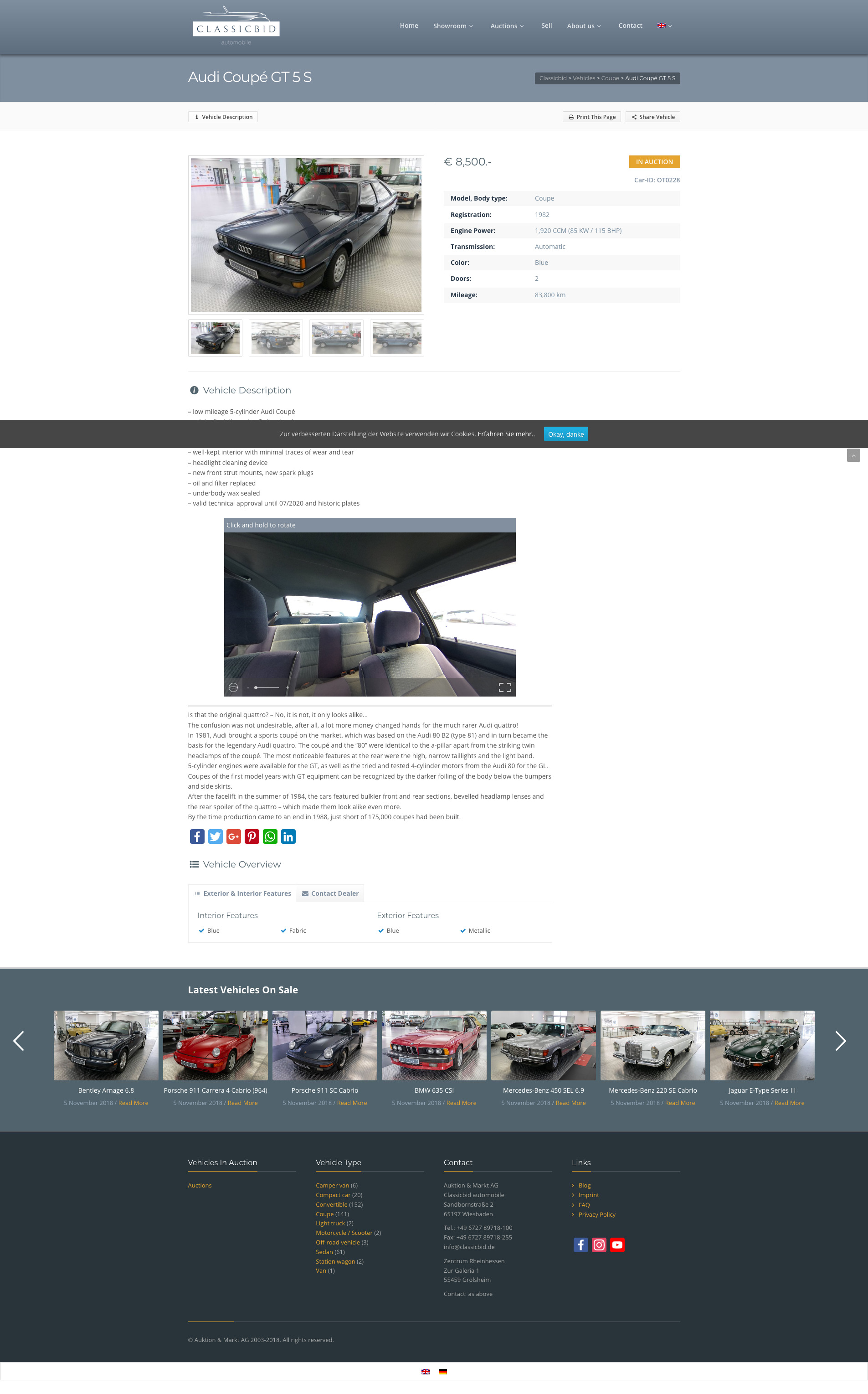Open the footer Instagram icon
Screen dimensions: 868x1394
(x=599, y=1244)
